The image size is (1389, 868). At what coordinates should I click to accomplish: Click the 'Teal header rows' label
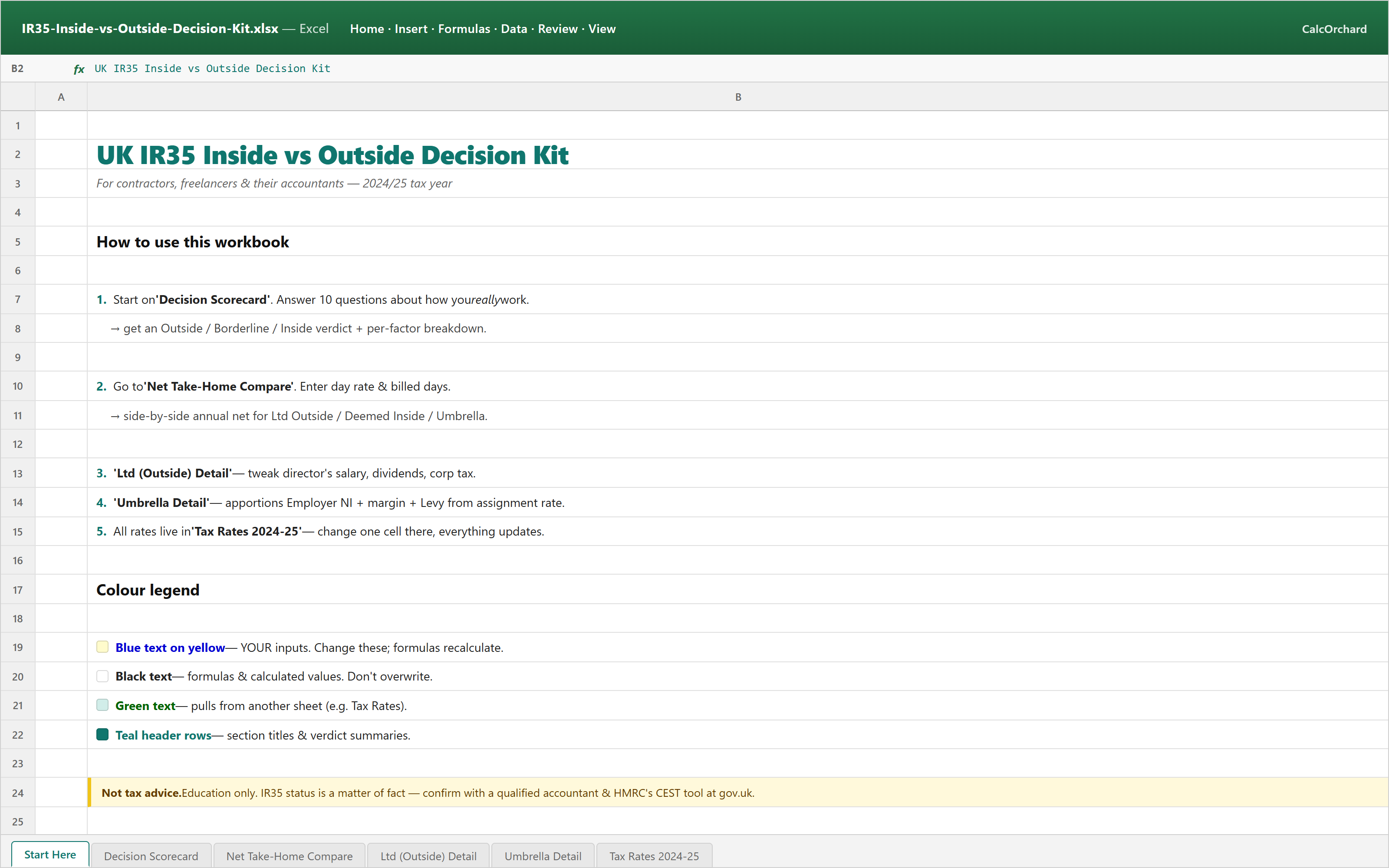[163, 735]
